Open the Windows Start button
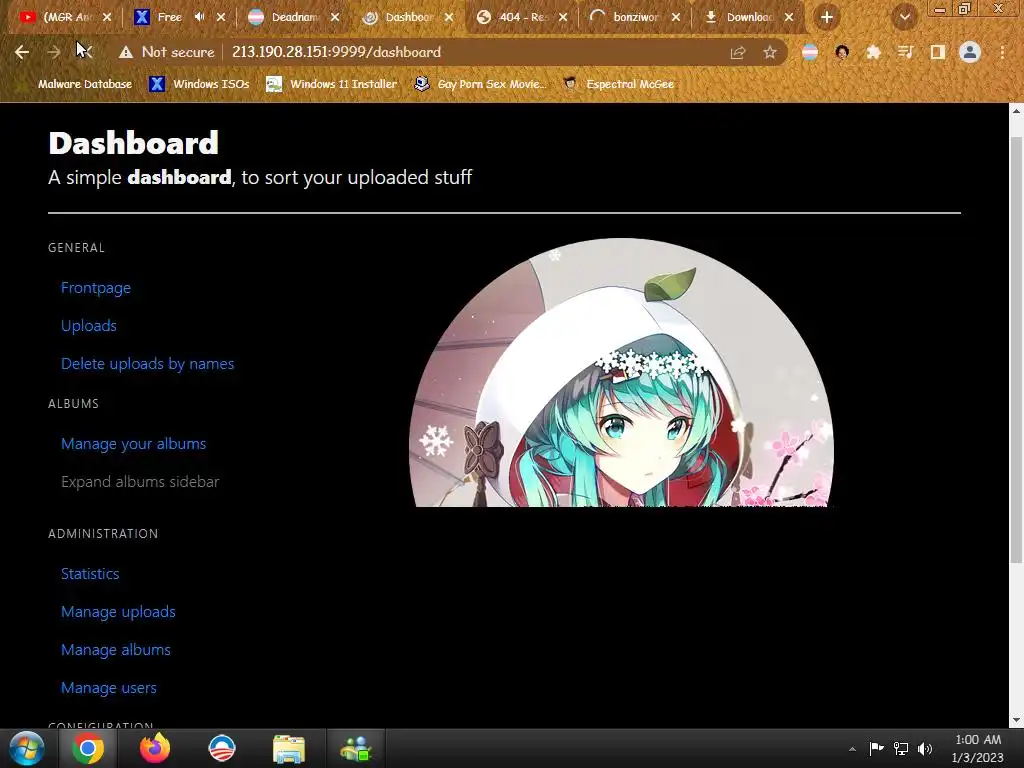The height and width of the screenshot is (768, 1024). tap(27, 748)
